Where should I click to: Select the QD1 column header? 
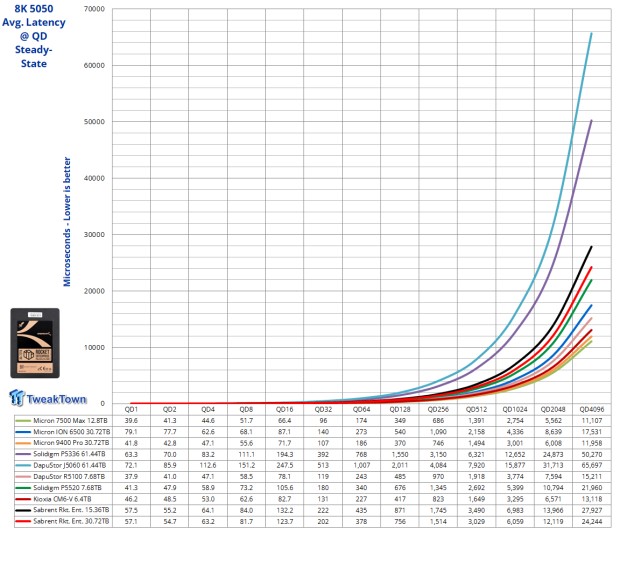(131, 409)
